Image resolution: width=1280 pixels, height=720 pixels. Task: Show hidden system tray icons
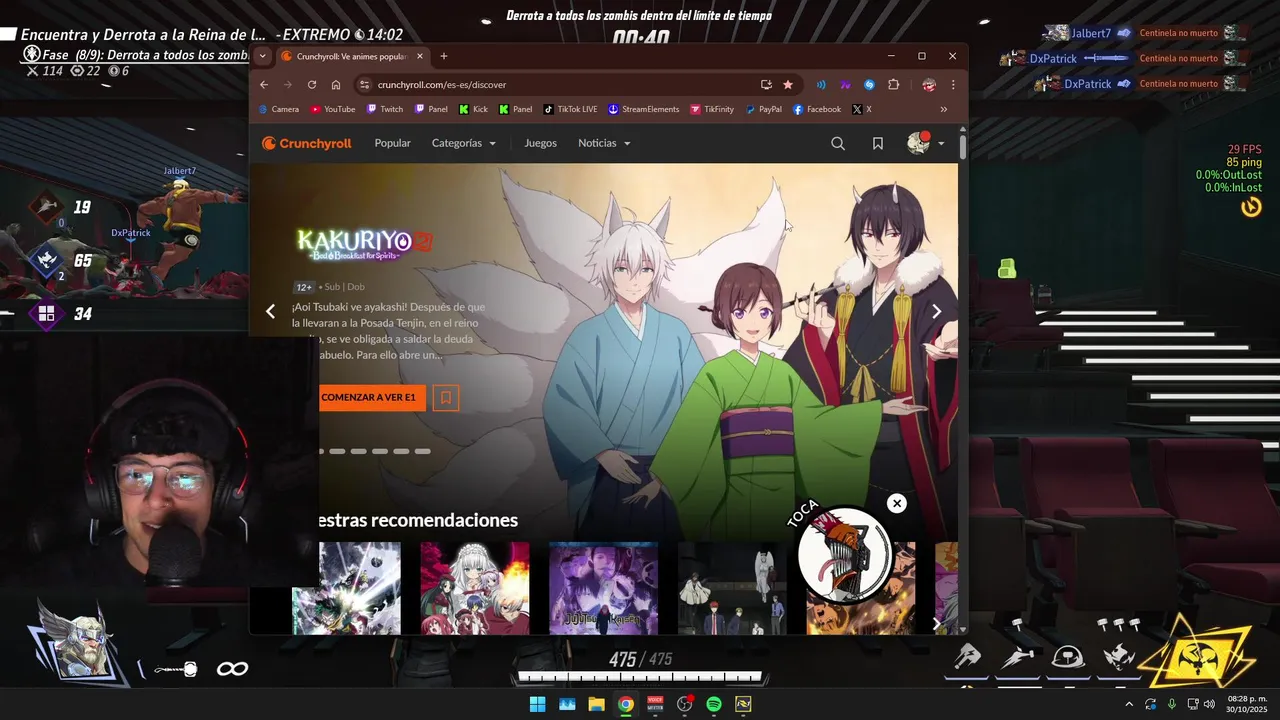tap(1129, 704)
